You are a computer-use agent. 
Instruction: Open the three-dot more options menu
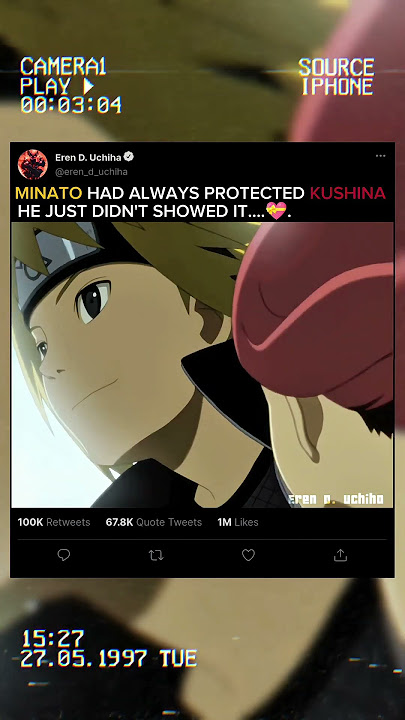[381, 156]
